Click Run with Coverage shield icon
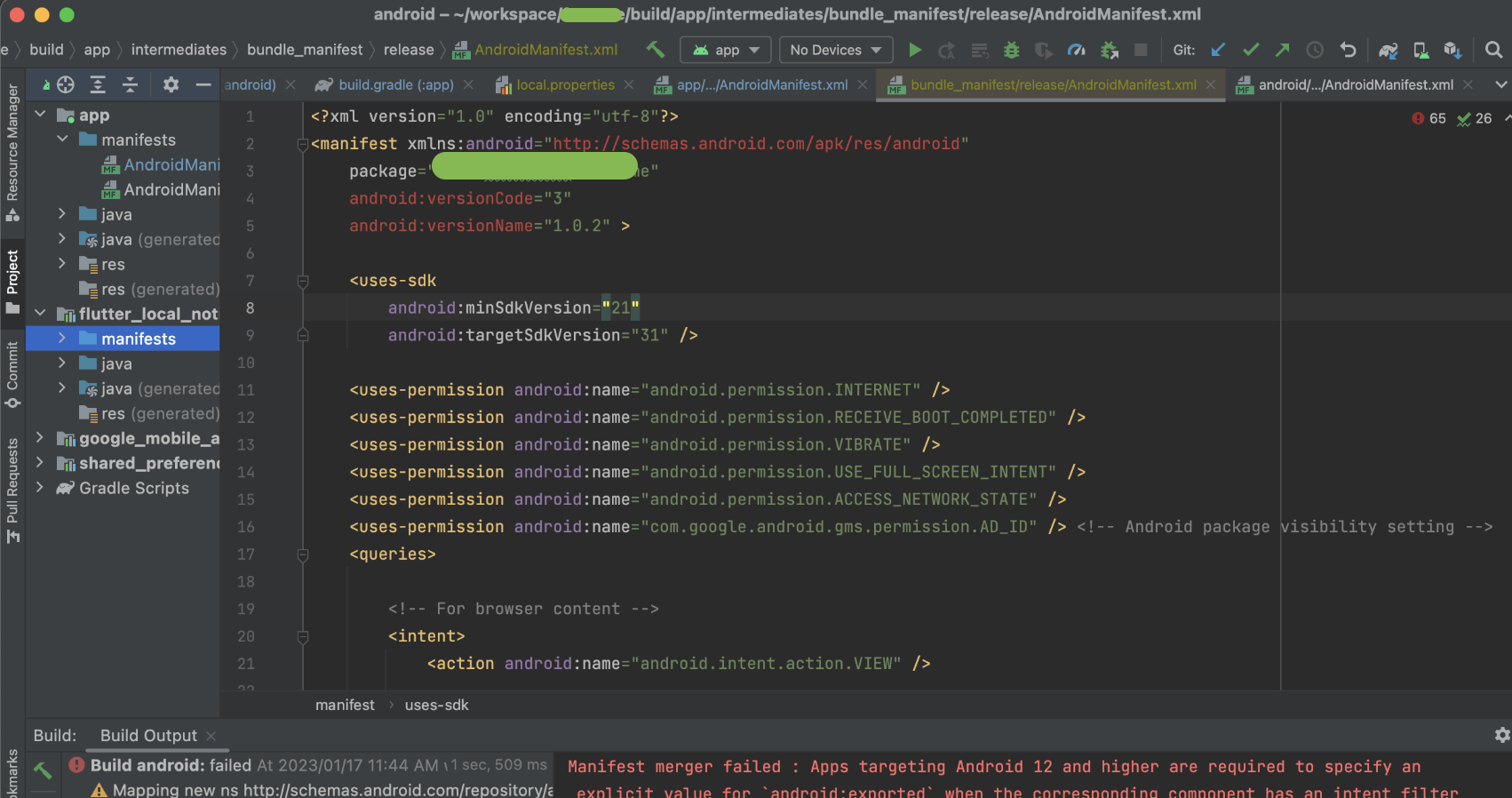 (1044, 50)
